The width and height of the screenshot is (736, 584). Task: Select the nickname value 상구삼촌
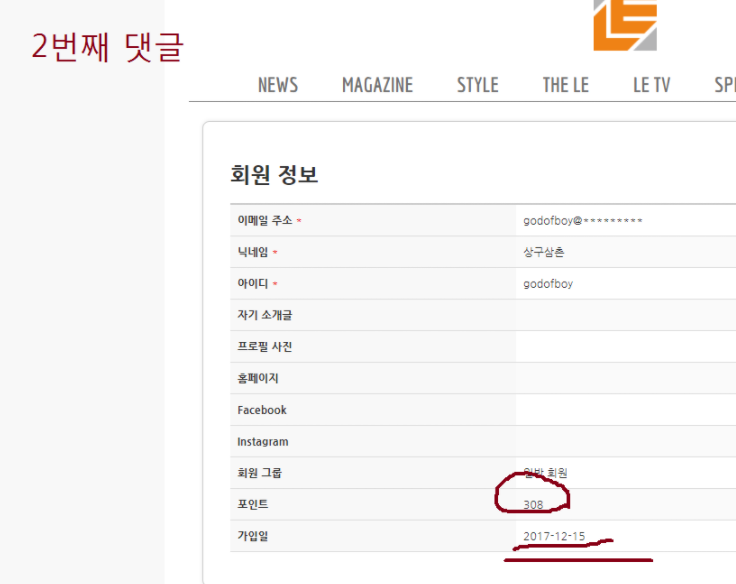pyautogui.click(x=544, y=252)
